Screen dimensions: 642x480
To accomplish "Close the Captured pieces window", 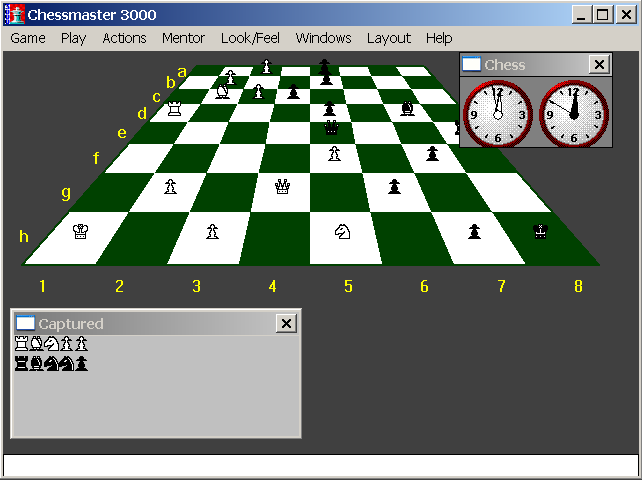I will pyautogui.click(x=286, y=324).
